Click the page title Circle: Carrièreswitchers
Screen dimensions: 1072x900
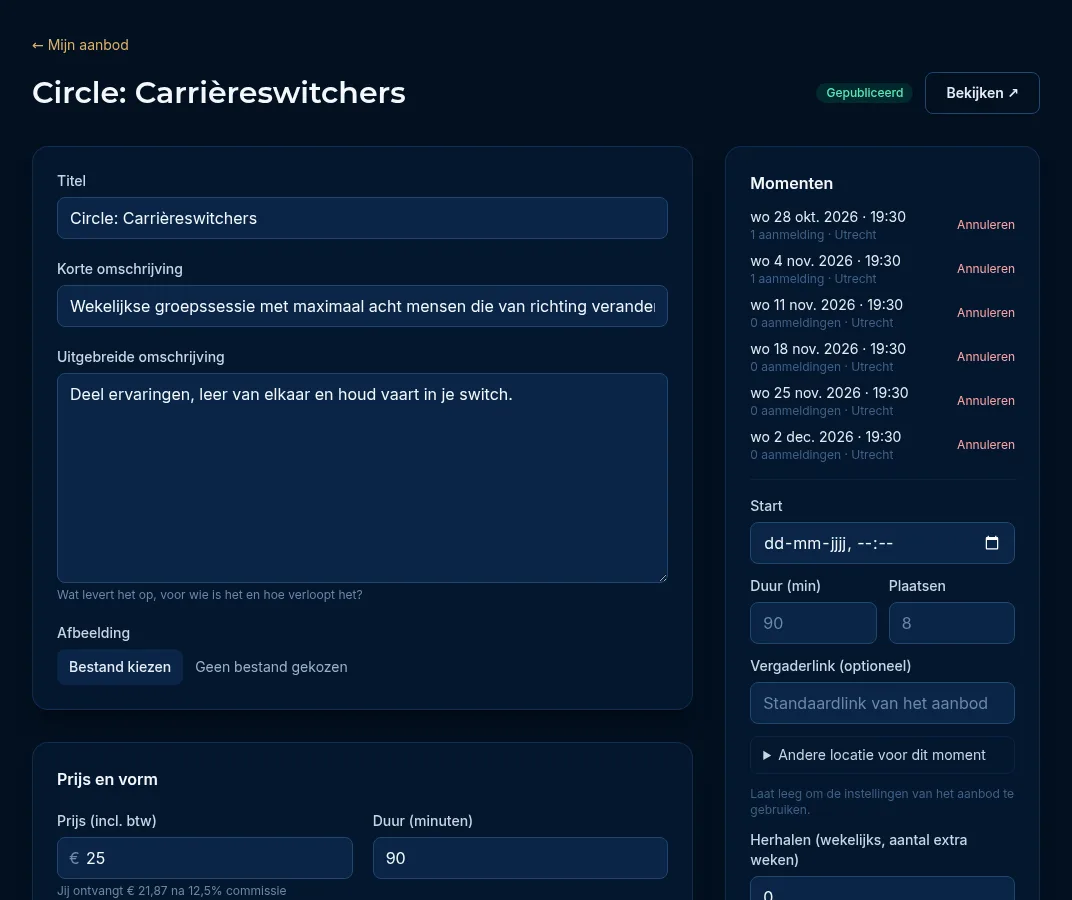coord(219,93)
